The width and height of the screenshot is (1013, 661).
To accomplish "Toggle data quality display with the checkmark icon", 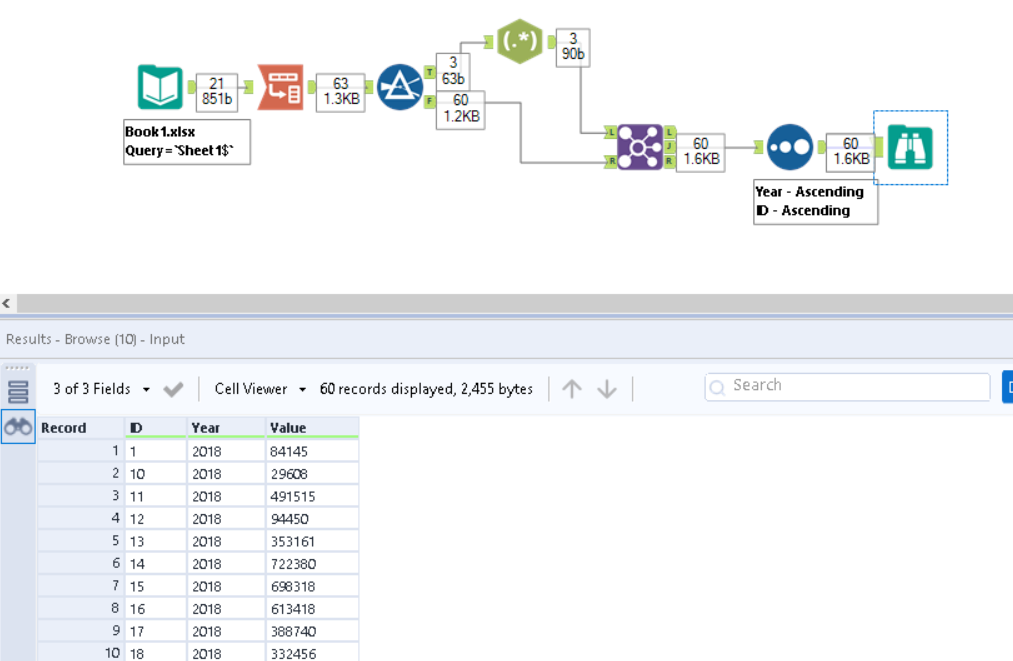I will [173, 387].
